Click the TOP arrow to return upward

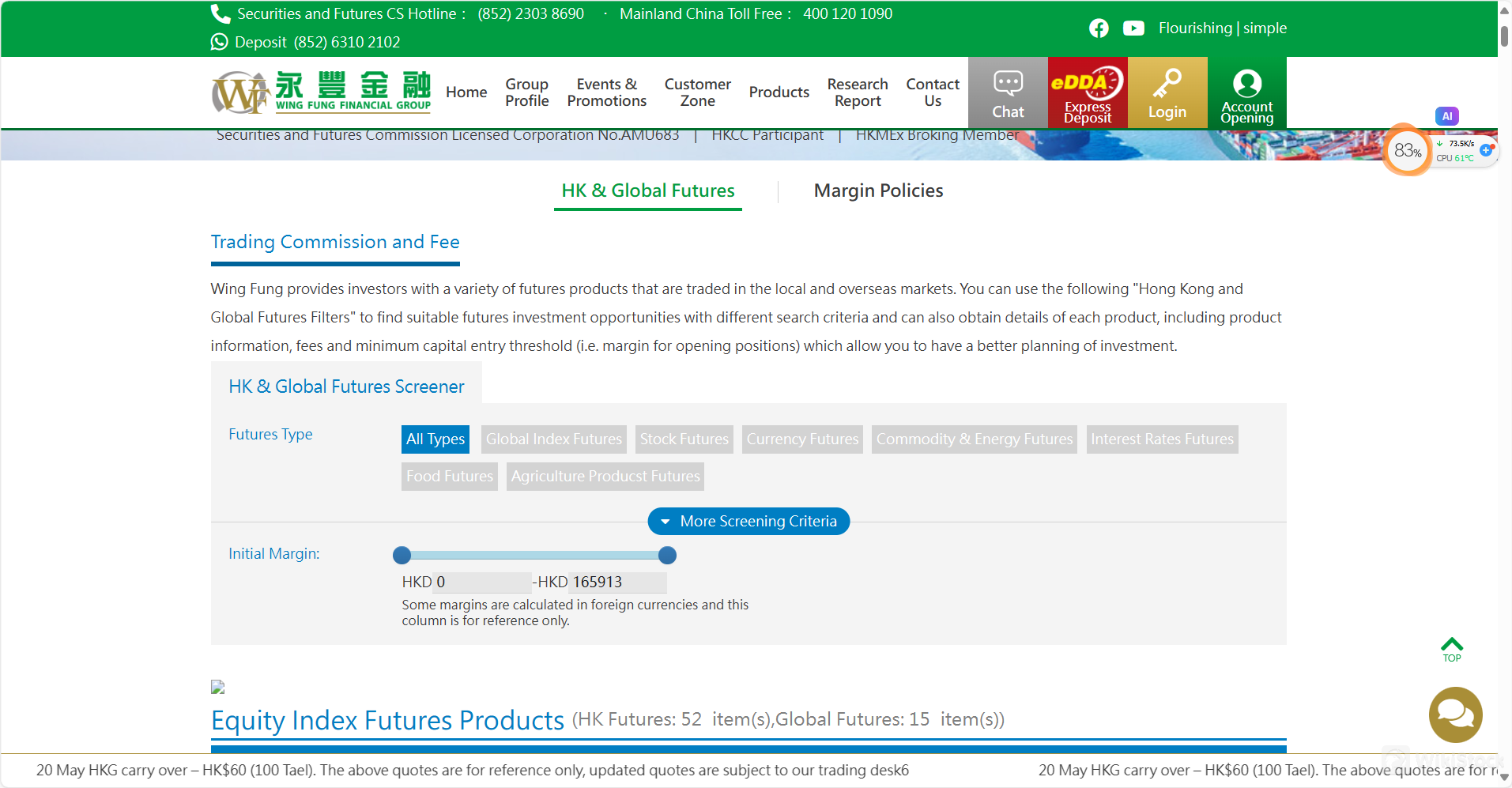pos(1452,650)
